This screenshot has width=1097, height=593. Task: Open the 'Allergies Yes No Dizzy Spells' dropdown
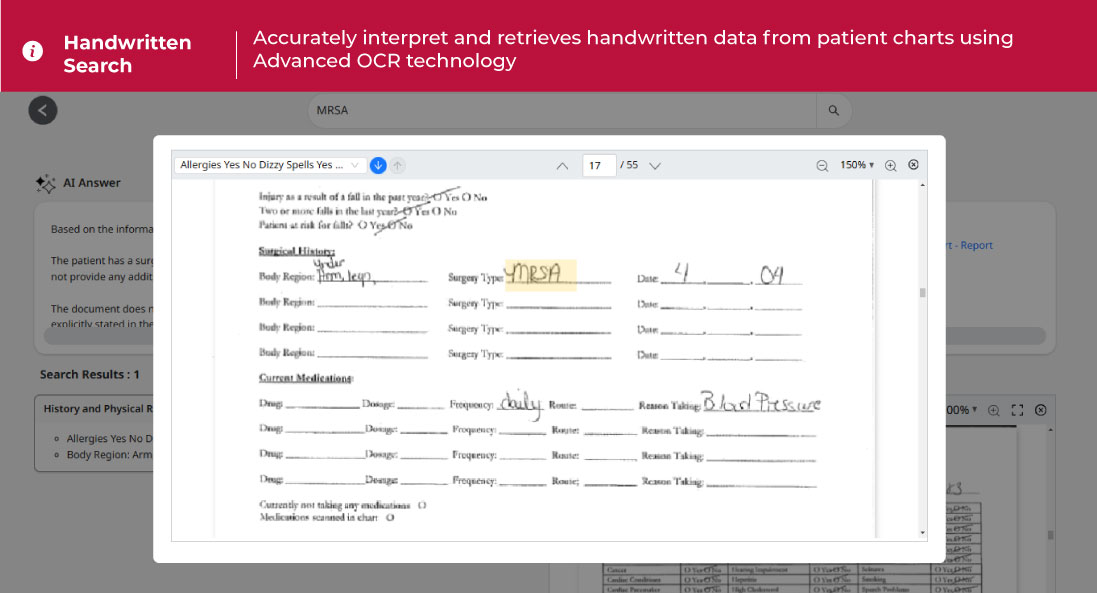(270, 165)
